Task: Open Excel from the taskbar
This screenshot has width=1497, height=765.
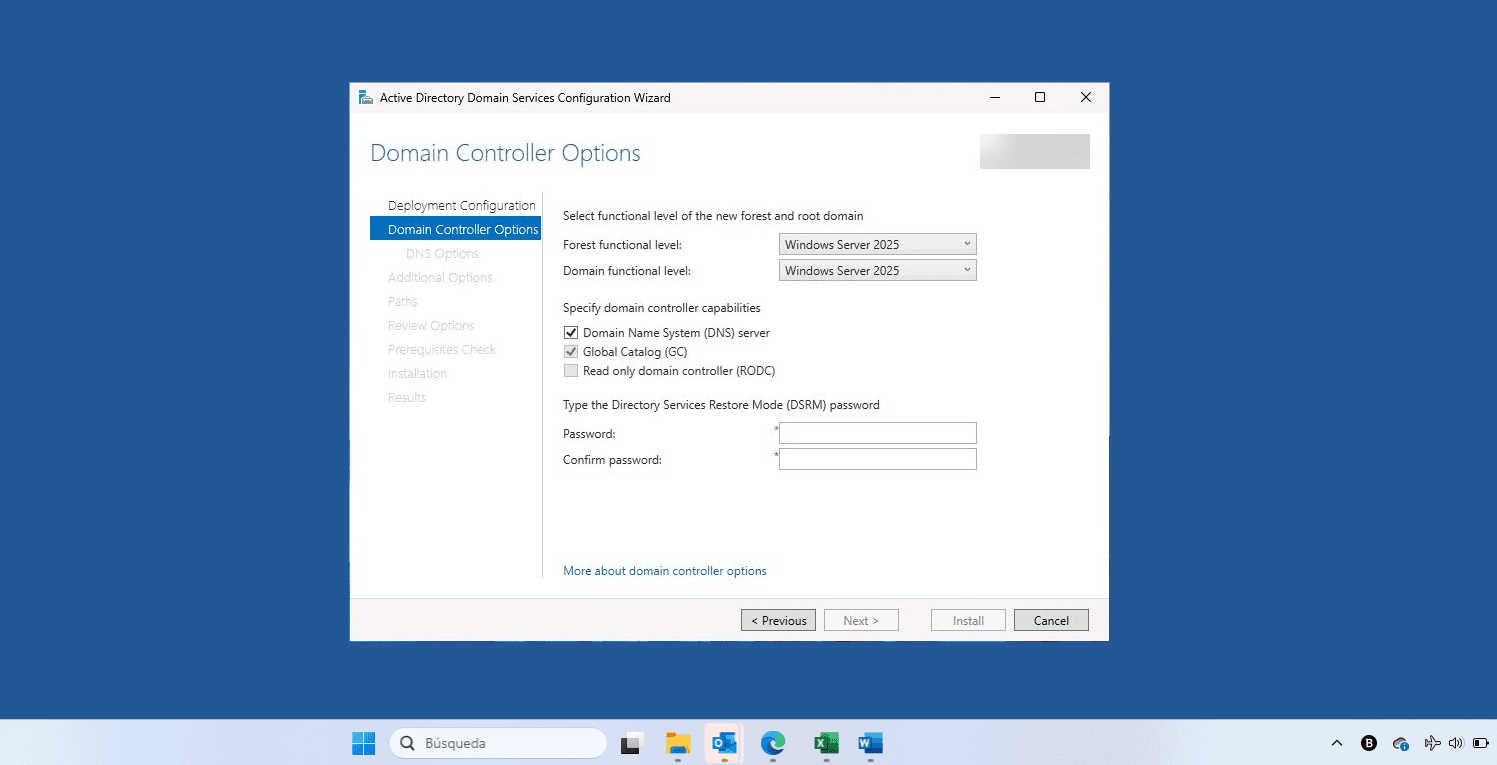Action: (826, 743)
